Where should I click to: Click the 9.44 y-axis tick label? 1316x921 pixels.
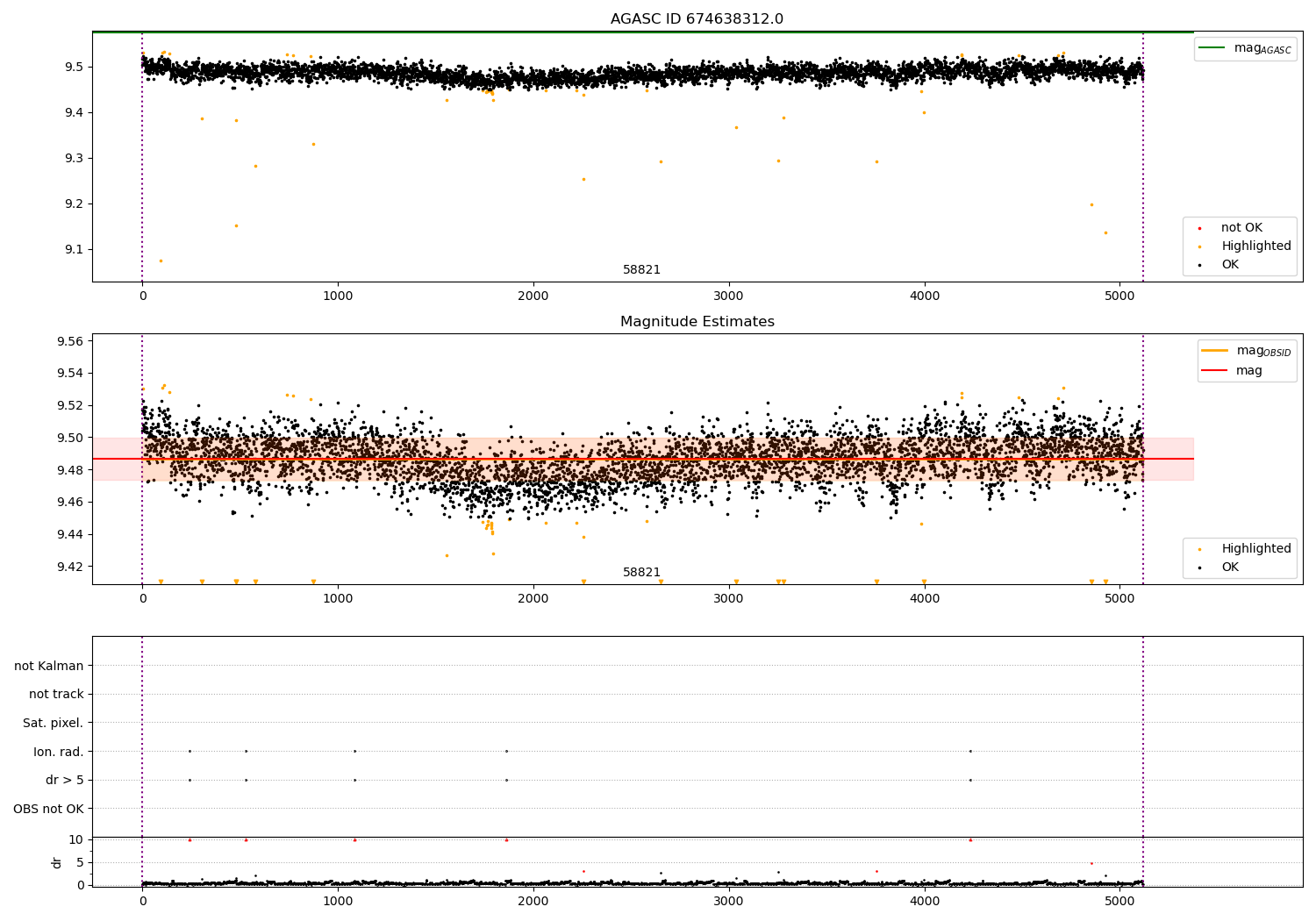tap(69, 534)
